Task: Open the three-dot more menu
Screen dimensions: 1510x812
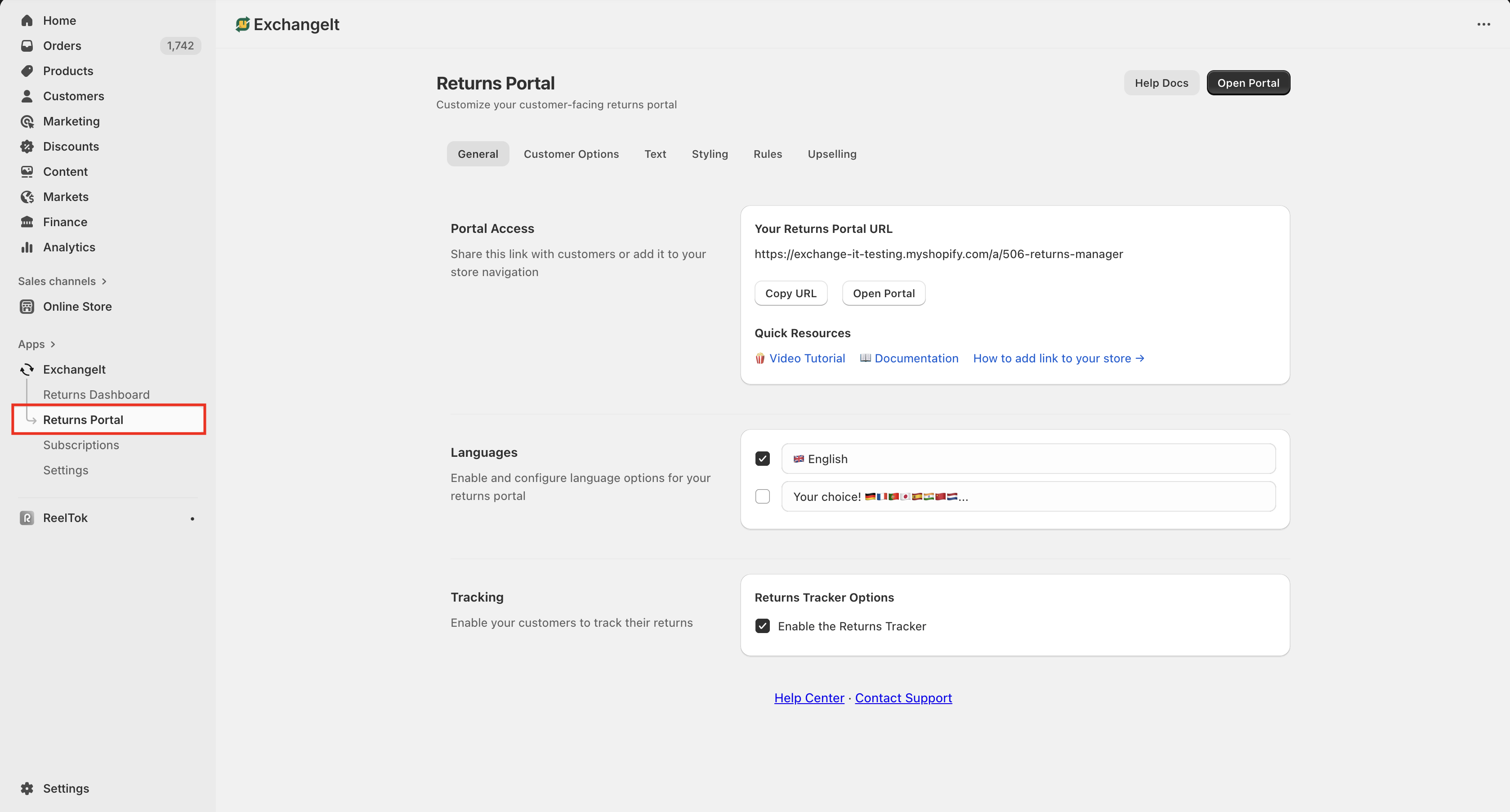Action: pyautogui.click(x=1483, y=25)
